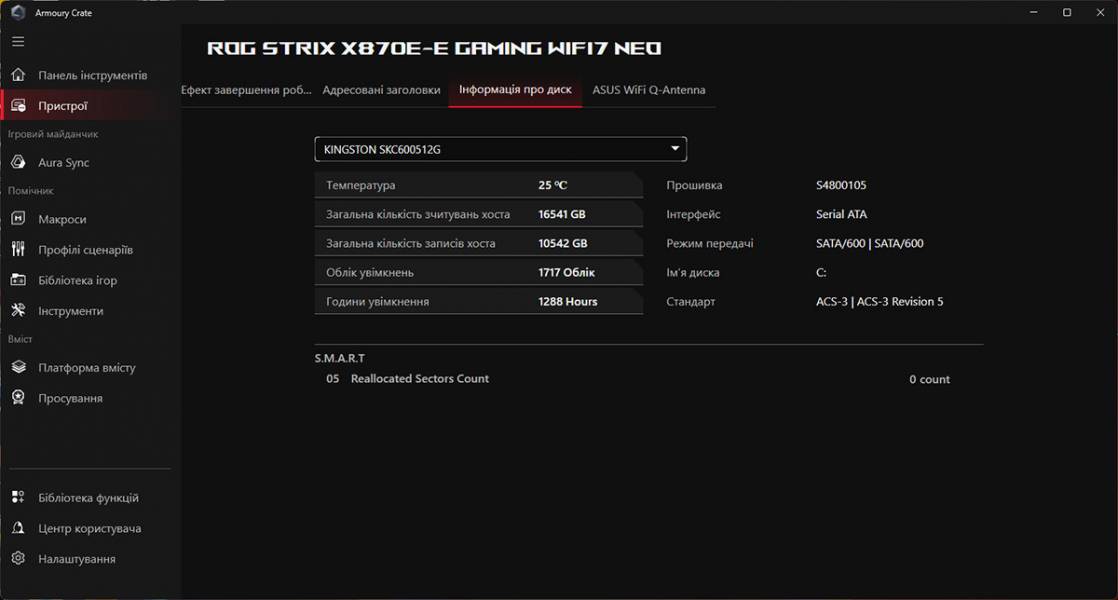Click firmware value S4800105

[841, 185]
